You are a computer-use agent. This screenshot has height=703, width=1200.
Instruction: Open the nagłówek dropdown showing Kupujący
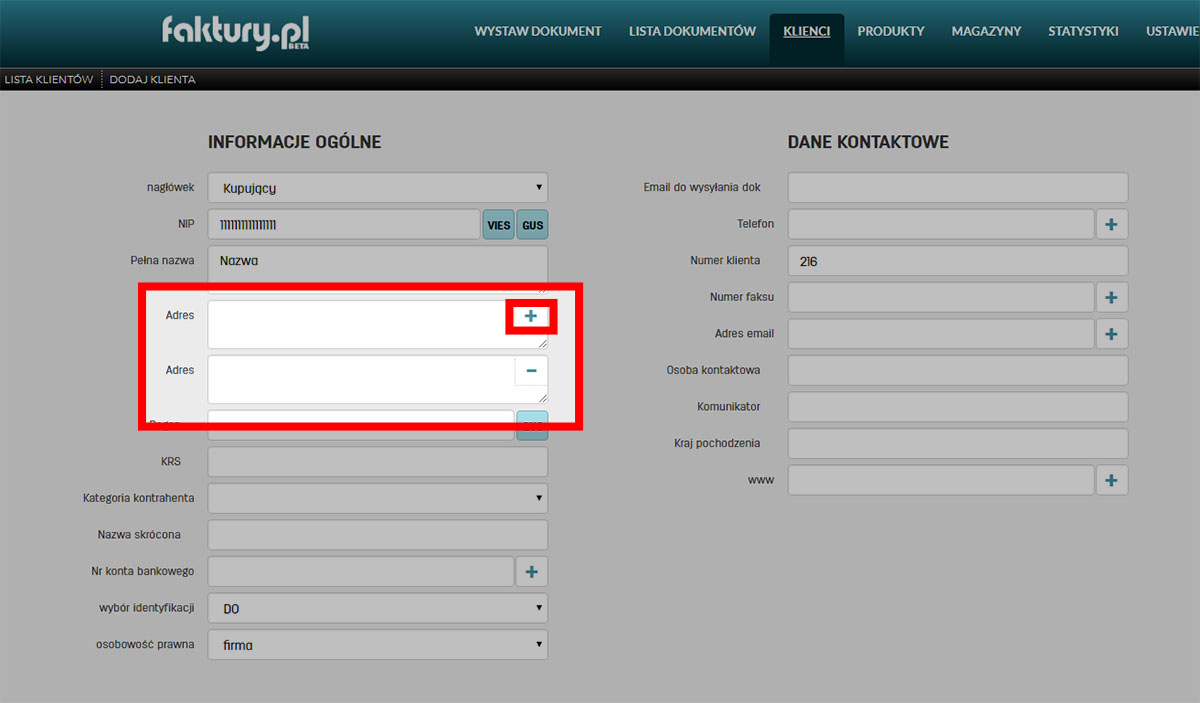click(x=377, y=187)
